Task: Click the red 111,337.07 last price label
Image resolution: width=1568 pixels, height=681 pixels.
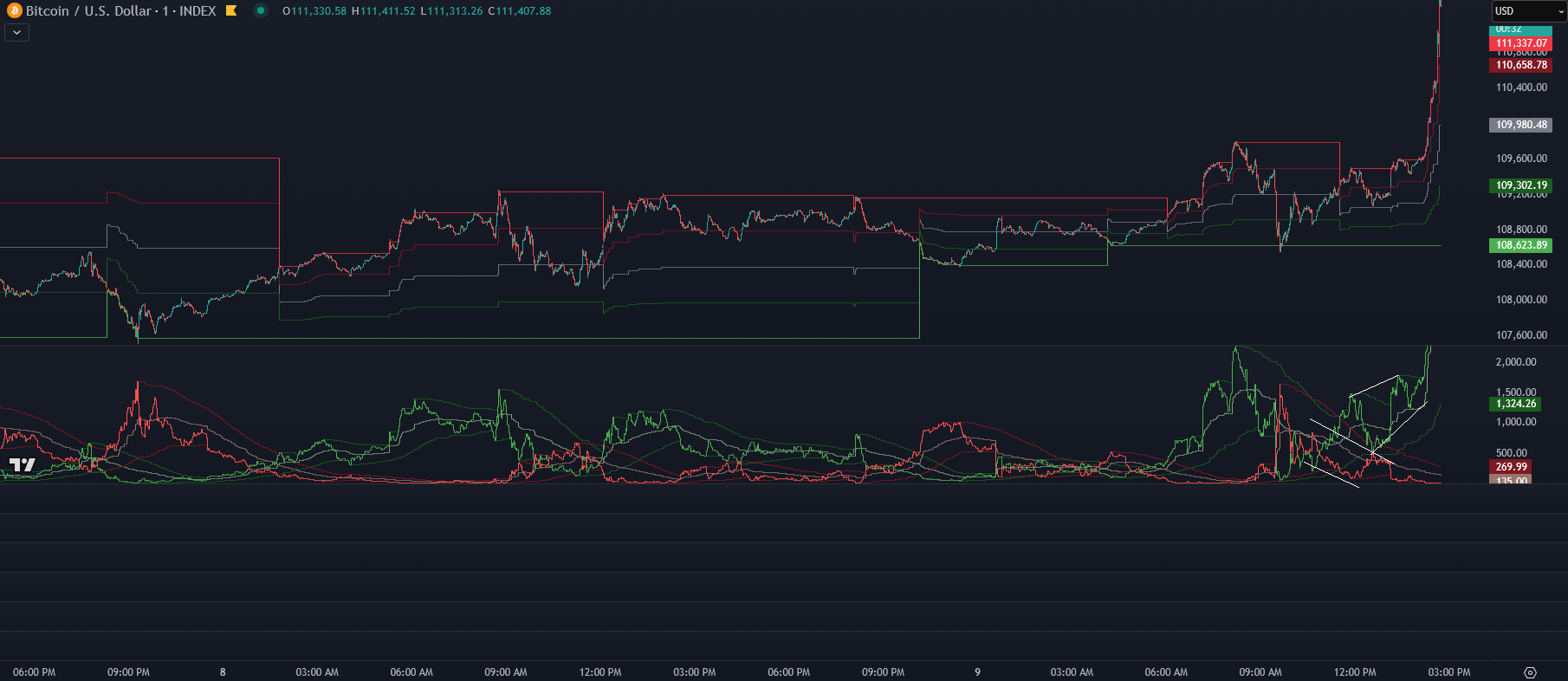Action: (1521, 43)
